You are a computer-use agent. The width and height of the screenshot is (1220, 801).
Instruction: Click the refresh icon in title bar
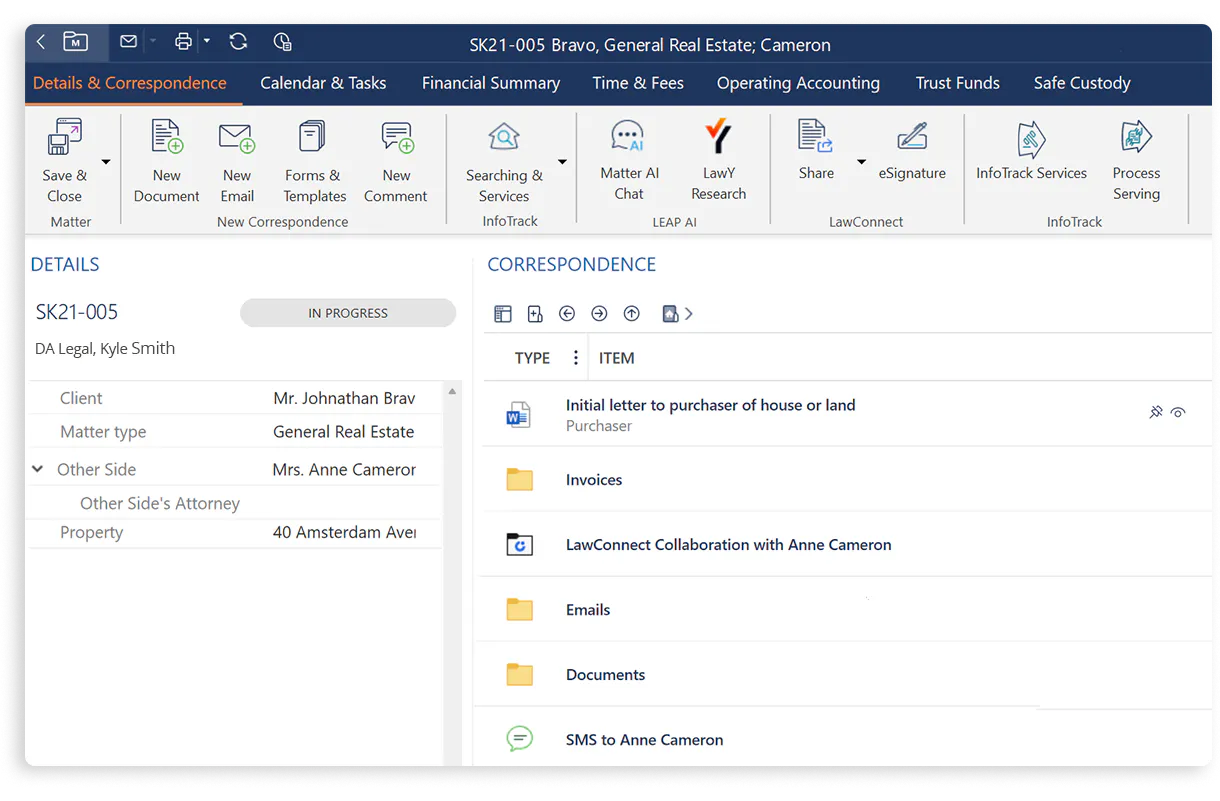click(238, 42)
